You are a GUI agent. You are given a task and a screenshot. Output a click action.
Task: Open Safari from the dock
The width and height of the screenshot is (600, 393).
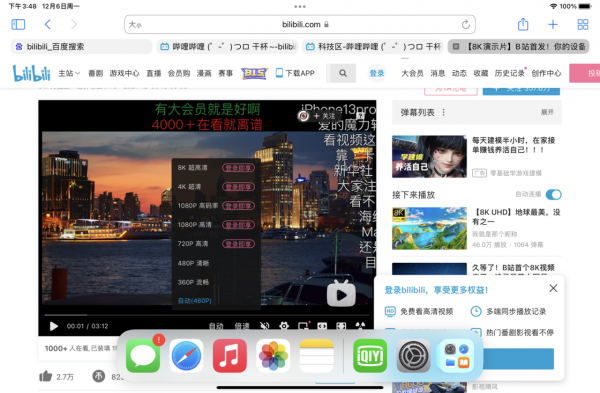(186, 356)
